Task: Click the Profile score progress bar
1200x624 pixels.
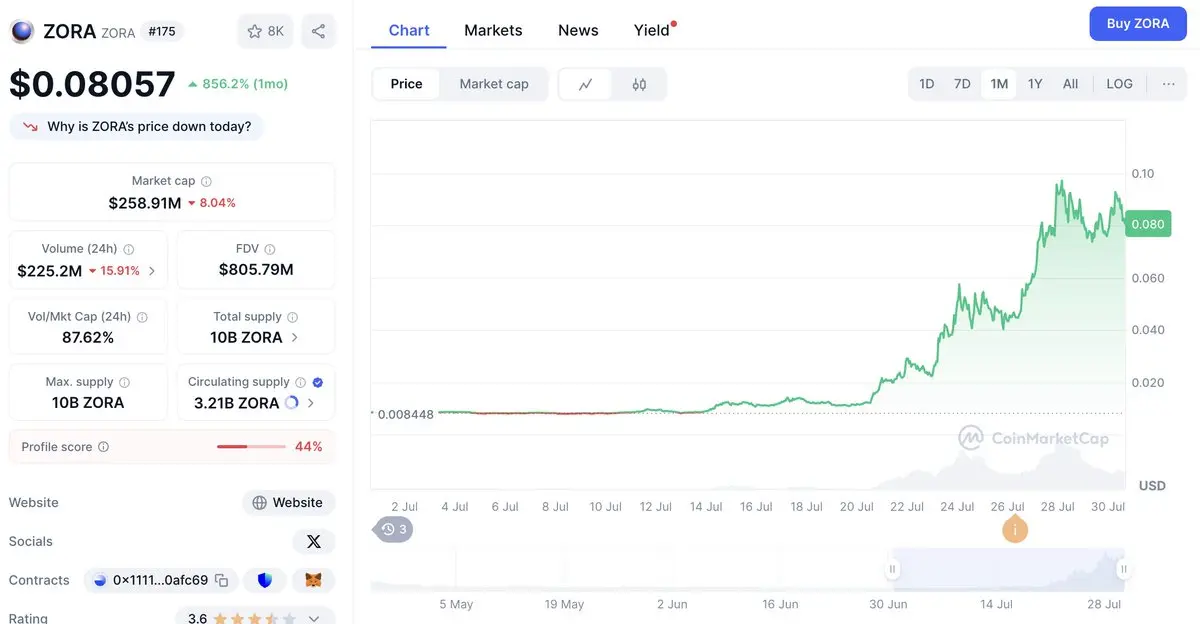Action: [x=251, y=447]
